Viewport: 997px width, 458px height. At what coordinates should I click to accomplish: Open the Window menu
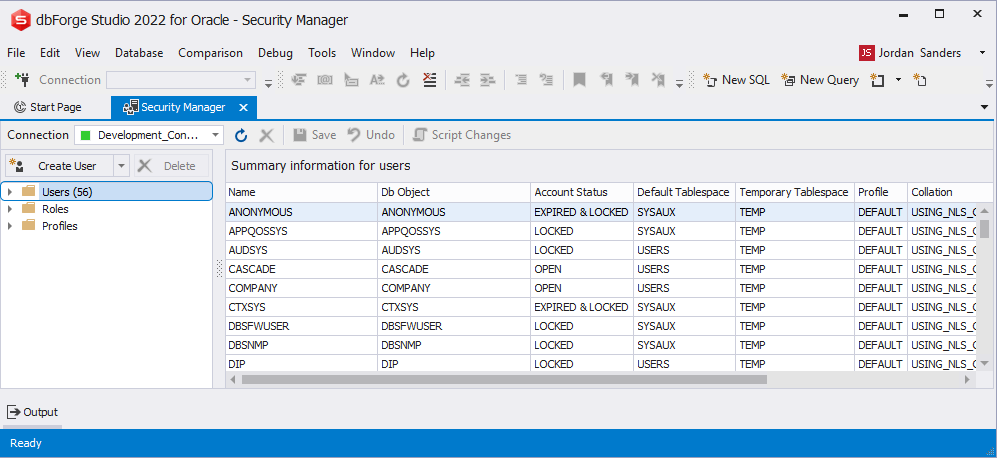tap(373, 53)
